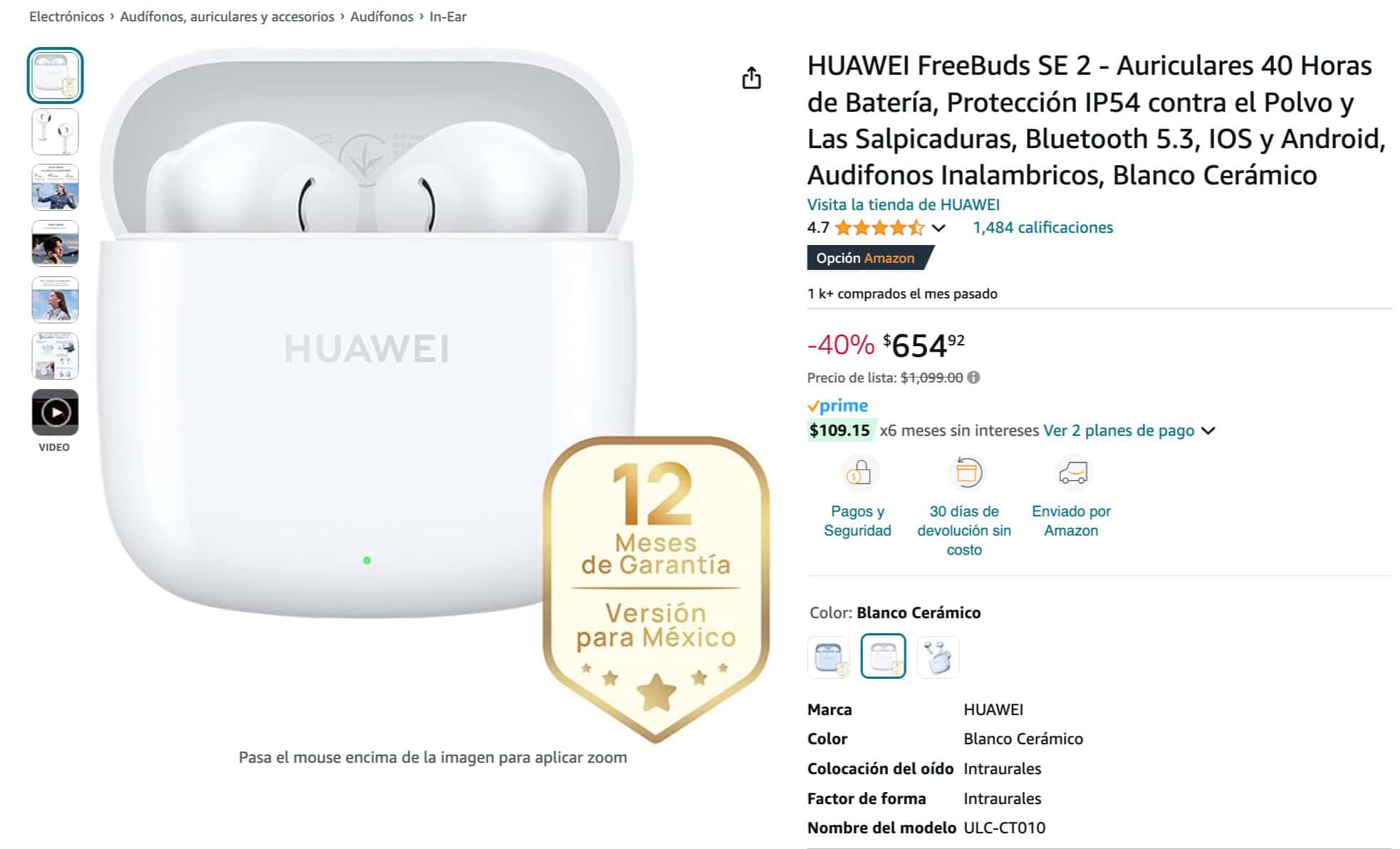Click the Enviado por Amazon truck icon
1400x849 pixels.
point(1073,473)
